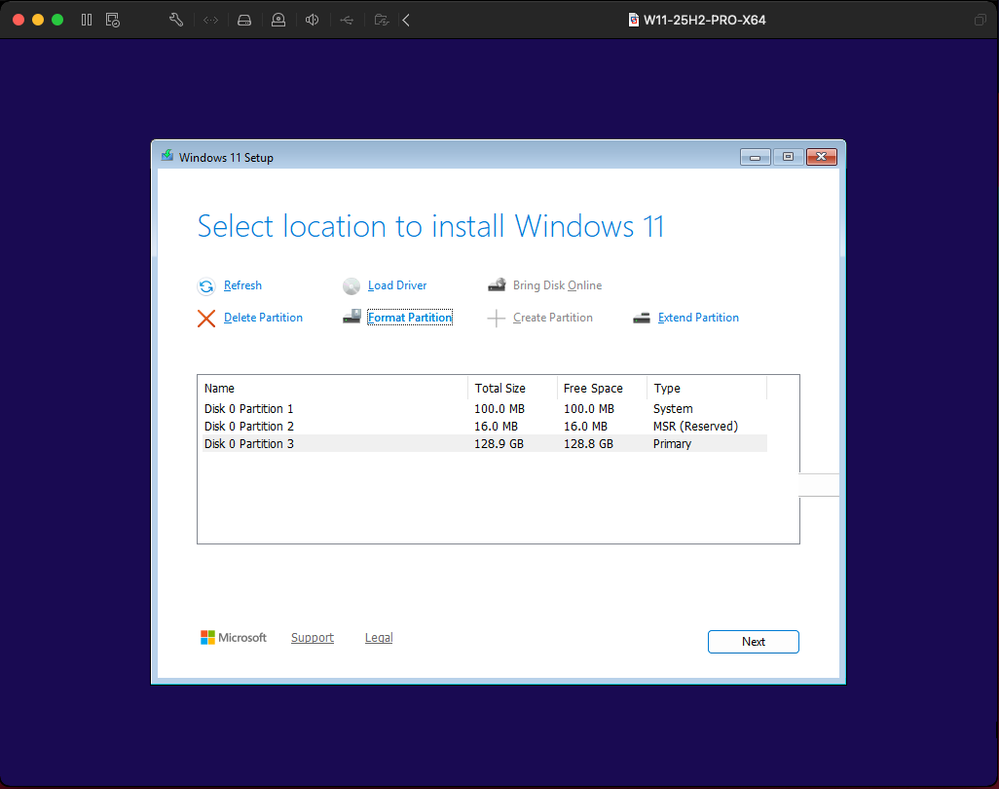Click the green macOS fullscreen button

click(57, 20)
